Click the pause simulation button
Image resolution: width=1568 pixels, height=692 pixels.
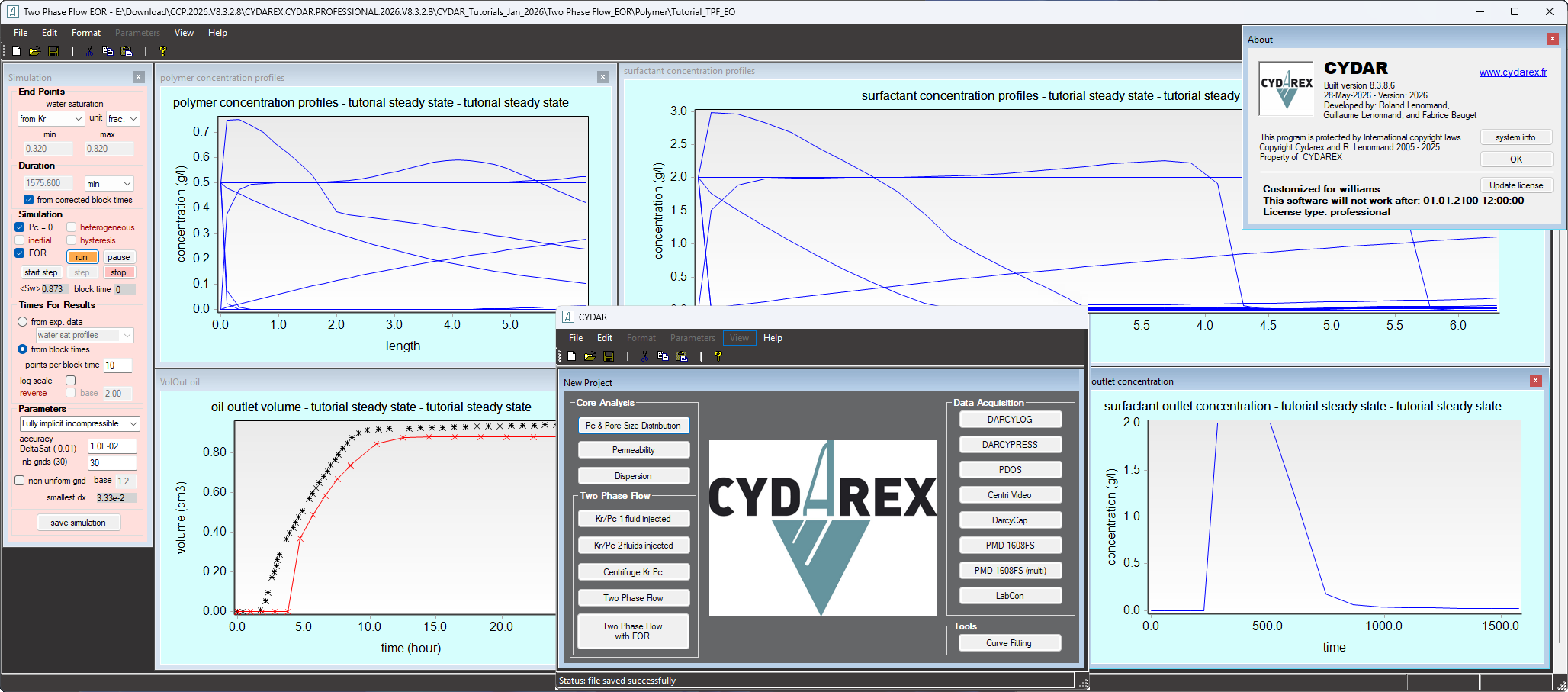click(118, 257)
